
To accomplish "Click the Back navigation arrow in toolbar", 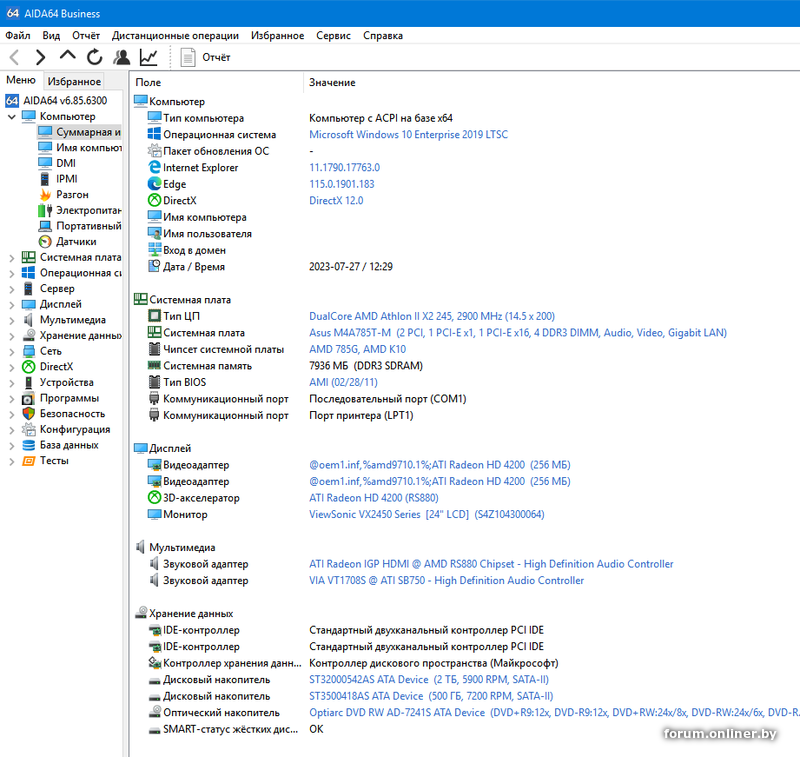I will click(14, 58).
